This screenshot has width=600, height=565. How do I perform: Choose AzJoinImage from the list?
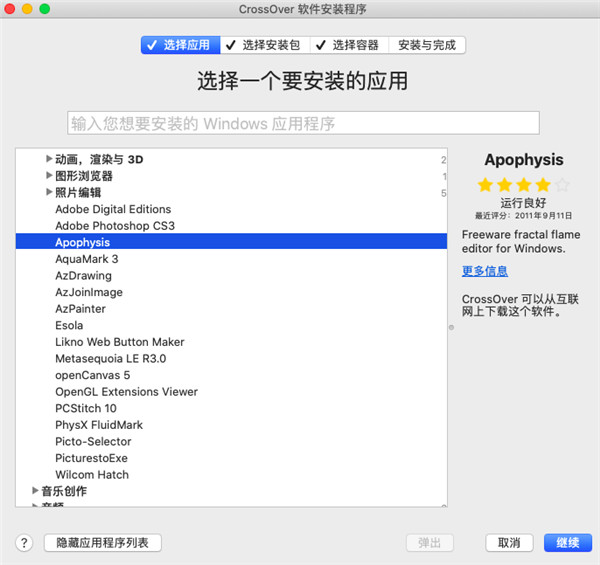coord(231,292)
